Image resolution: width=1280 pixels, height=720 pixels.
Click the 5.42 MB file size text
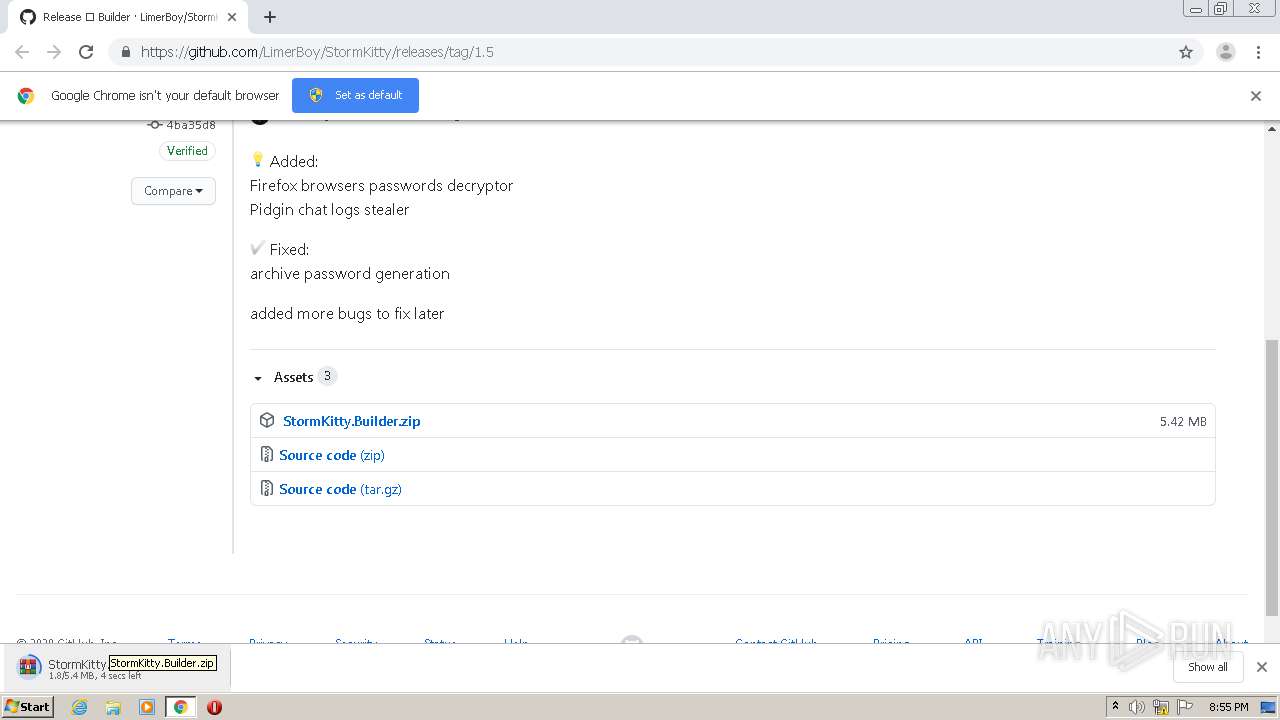coord(1183,422)
